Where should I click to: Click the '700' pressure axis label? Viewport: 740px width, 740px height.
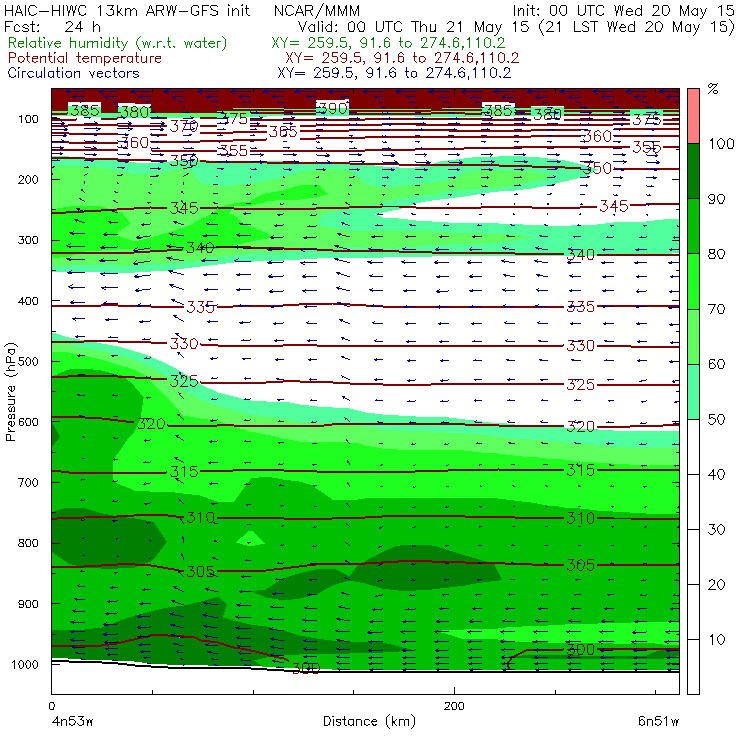28,482
